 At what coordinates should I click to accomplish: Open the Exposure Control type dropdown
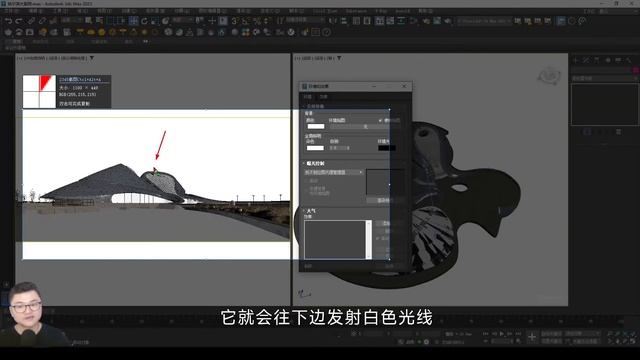334,172
